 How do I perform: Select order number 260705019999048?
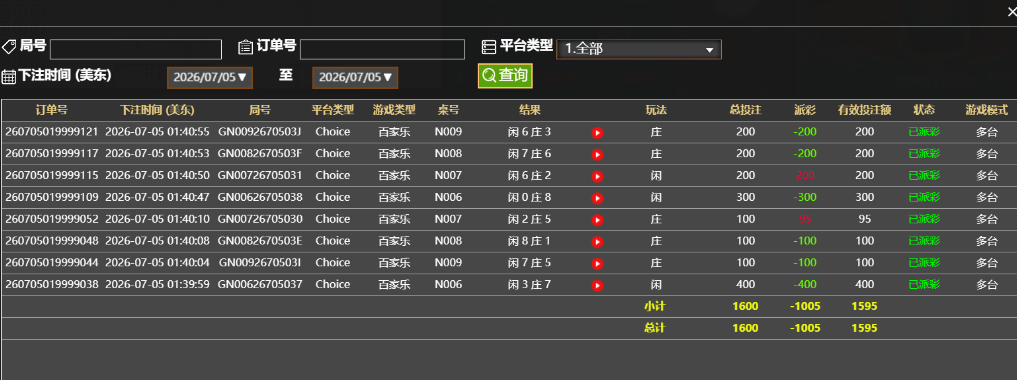52,241
